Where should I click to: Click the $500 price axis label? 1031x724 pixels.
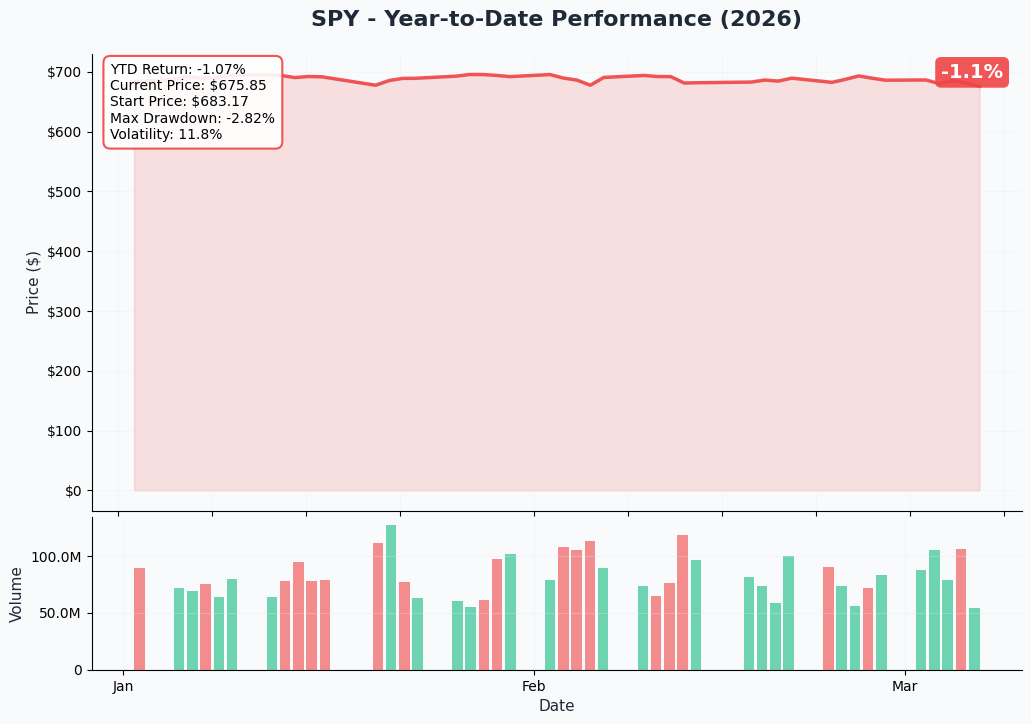pyautogui.click(x=64, y=192)
